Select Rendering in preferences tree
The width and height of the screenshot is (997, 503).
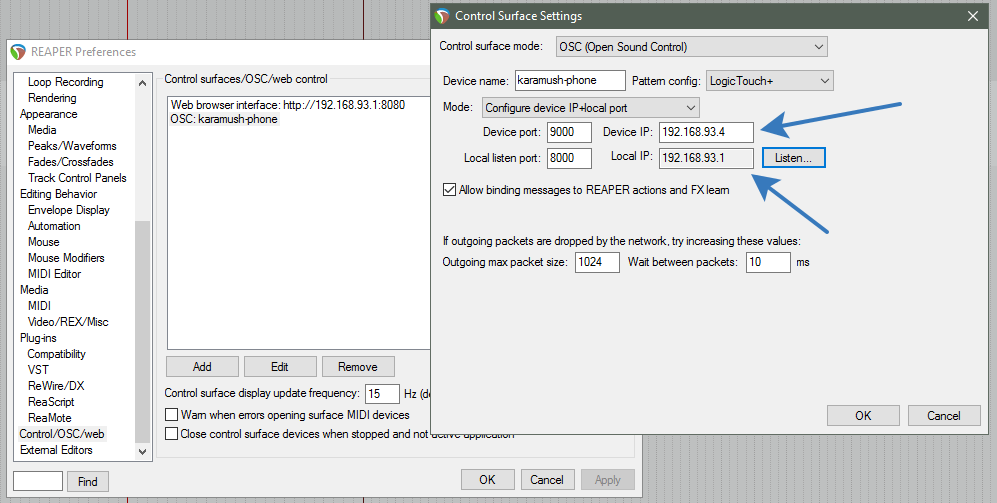pos(52,97)
